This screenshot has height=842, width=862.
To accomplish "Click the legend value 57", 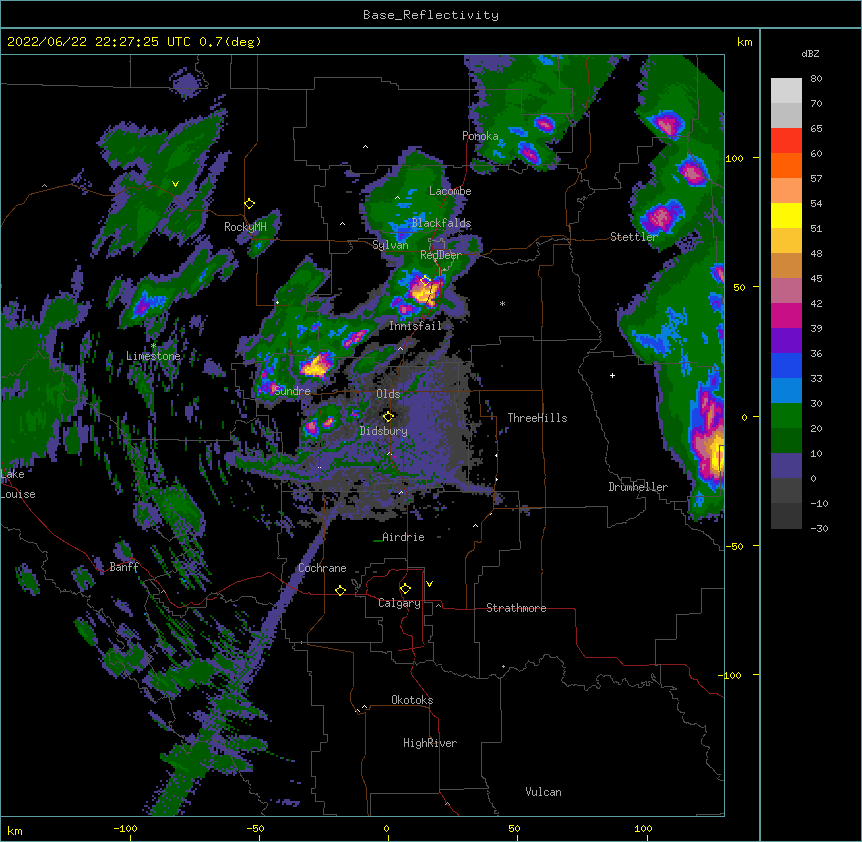I will pos(816,179).
